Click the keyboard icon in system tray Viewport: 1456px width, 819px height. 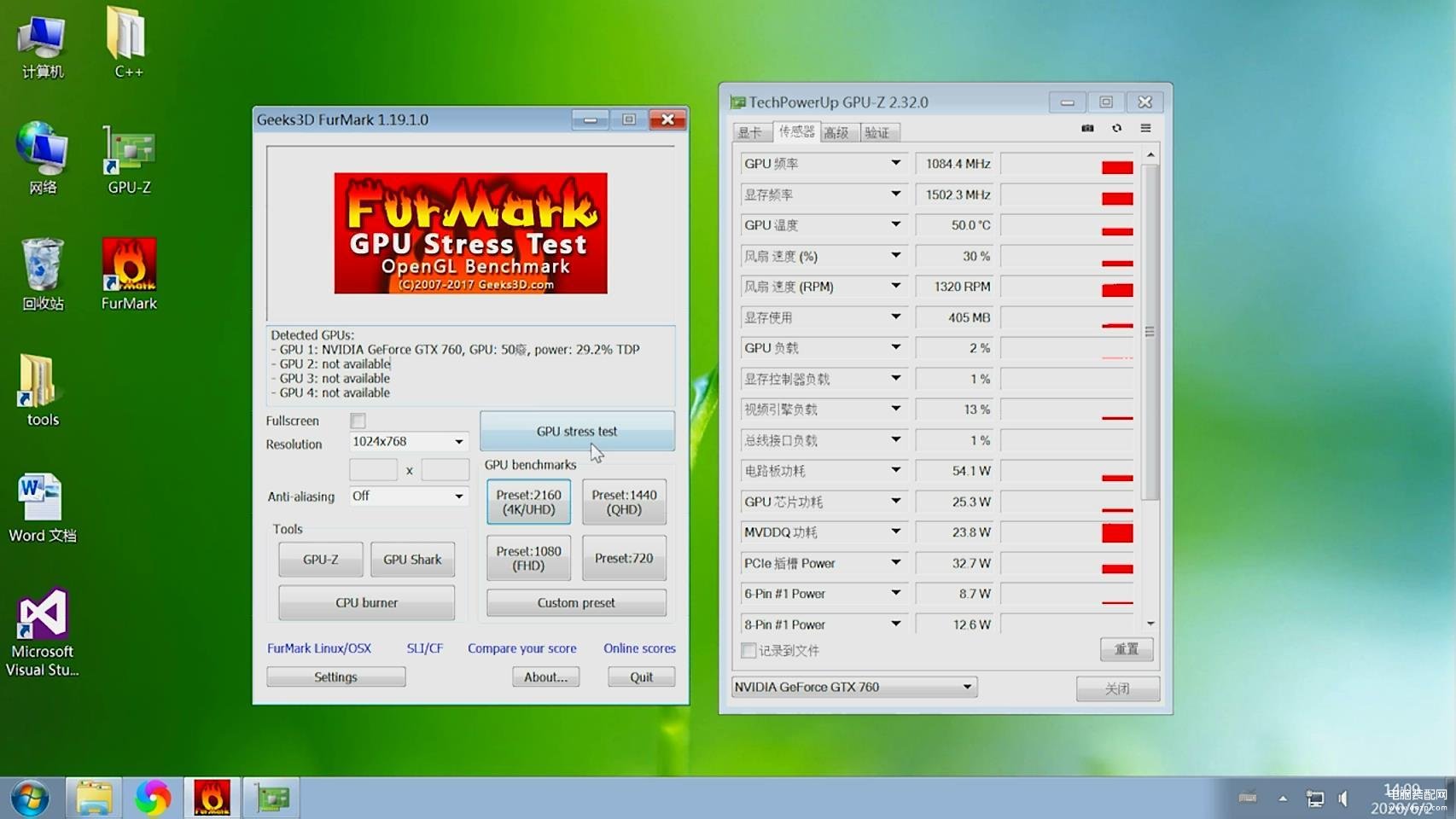(x=1247, y=798)
